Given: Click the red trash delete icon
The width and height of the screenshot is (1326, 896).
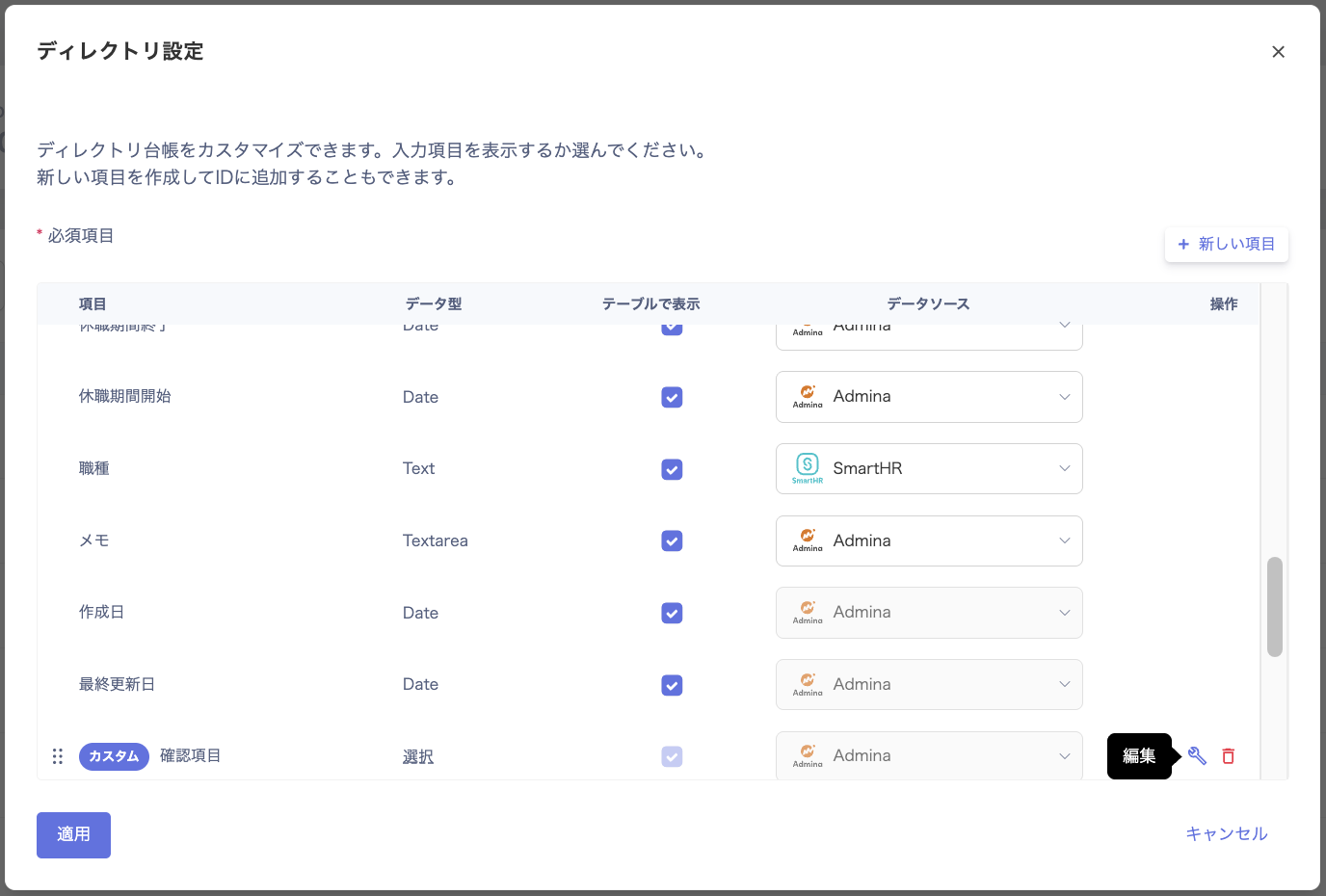Looking at the screenshot, I should click(1229, 756).
